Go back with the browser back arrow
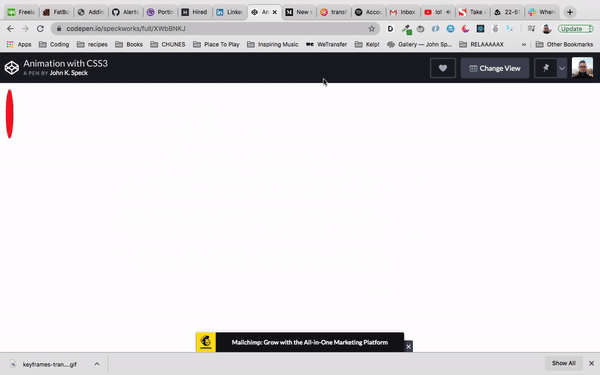Viewport: 600px width, 375px height. [x=10, y=29]
